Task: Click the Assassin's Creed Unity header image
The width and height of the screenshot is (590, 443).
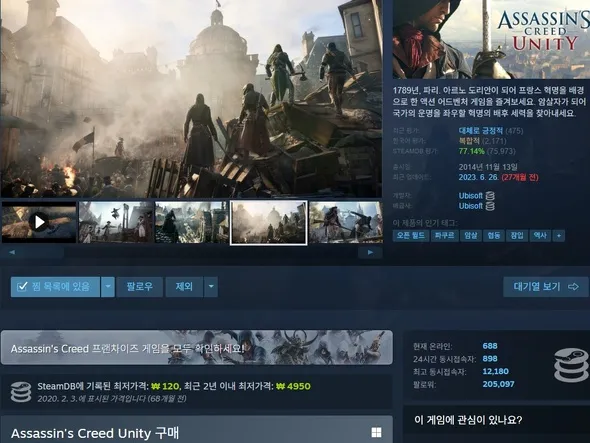Action: coord(491,39)
